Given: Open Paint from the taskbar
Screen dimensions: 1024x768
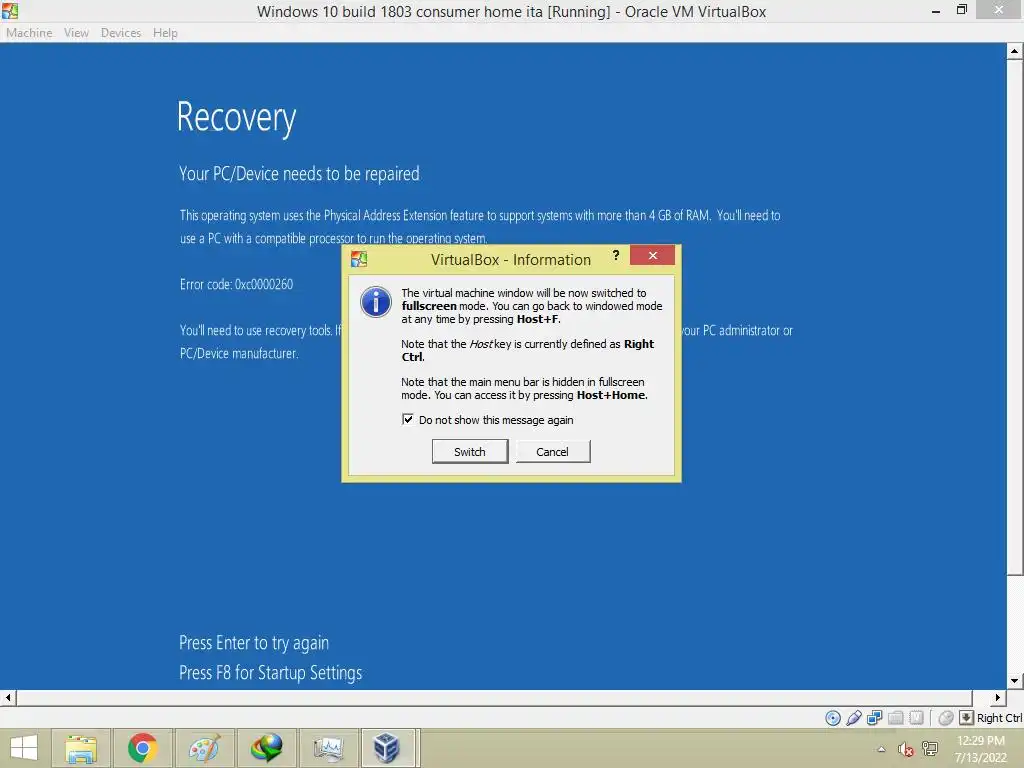Looking at the screenshot, I should (204, 748).
